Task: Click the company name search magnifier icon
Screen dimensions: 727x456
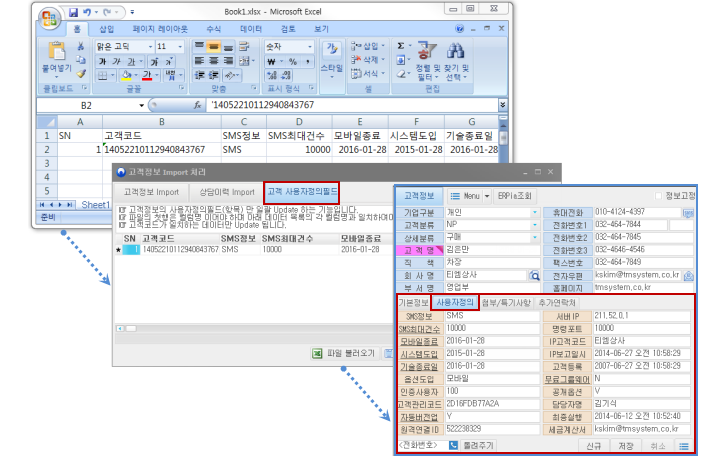Action: pyautogui.click(x=535, y=276)
